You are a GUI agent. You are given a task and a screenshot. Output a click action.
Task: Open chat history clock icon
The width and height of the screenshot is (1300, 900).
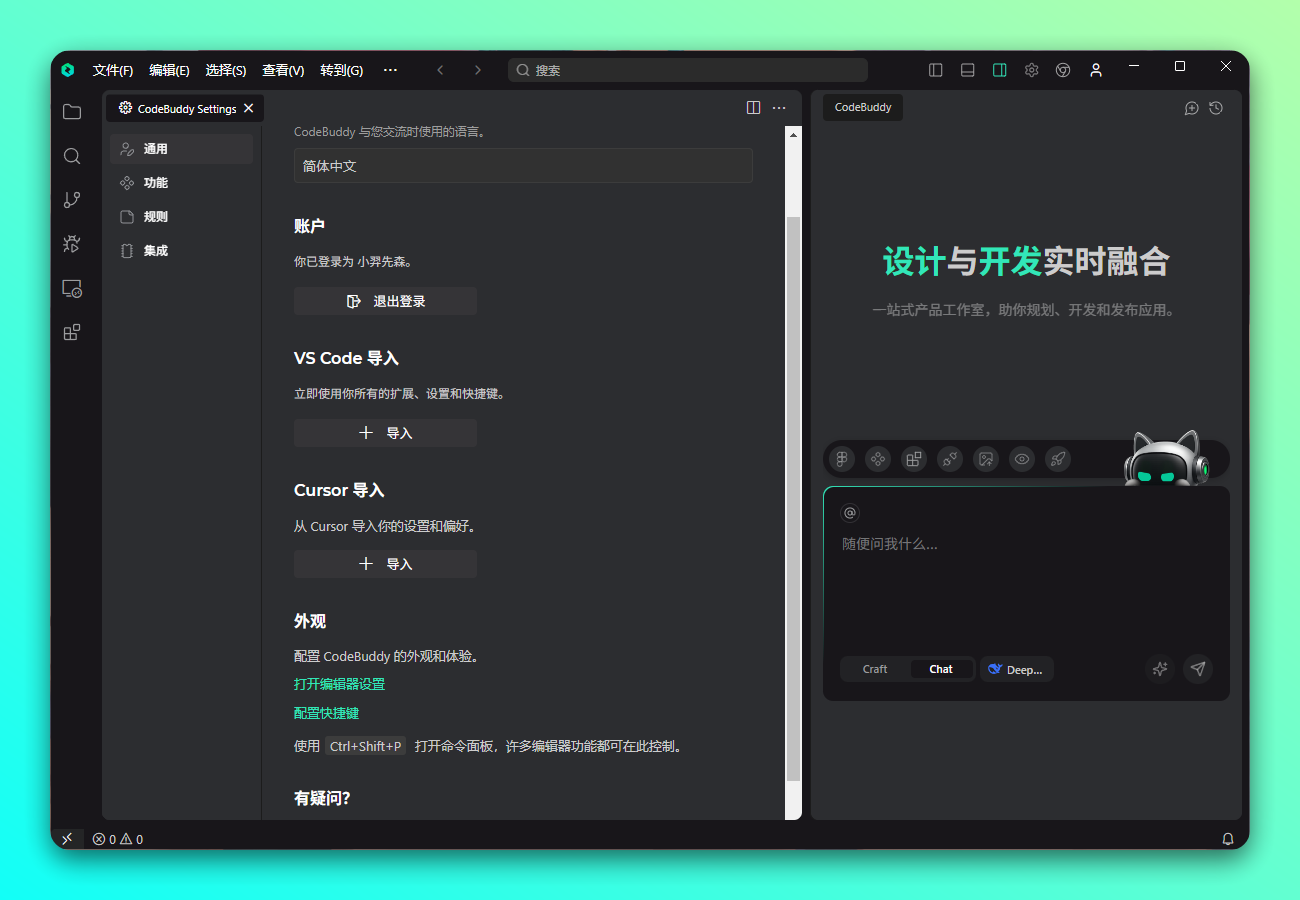(x=1216, y=108)
